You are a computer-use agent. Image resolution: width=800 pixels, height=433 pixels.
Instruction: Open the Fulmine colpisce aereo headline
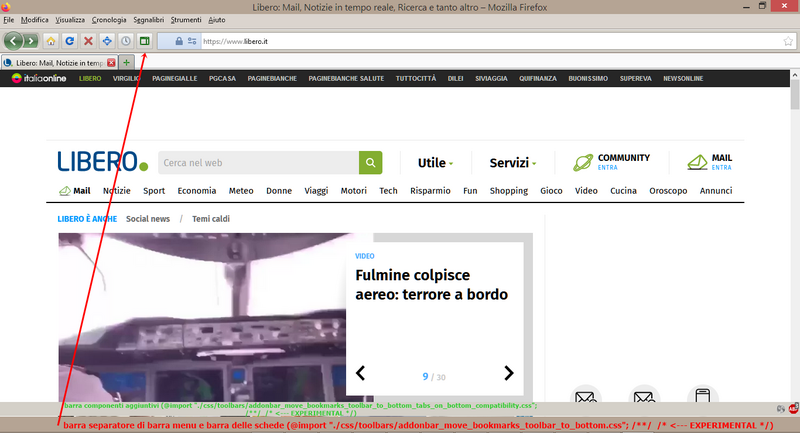click(432, 285)
